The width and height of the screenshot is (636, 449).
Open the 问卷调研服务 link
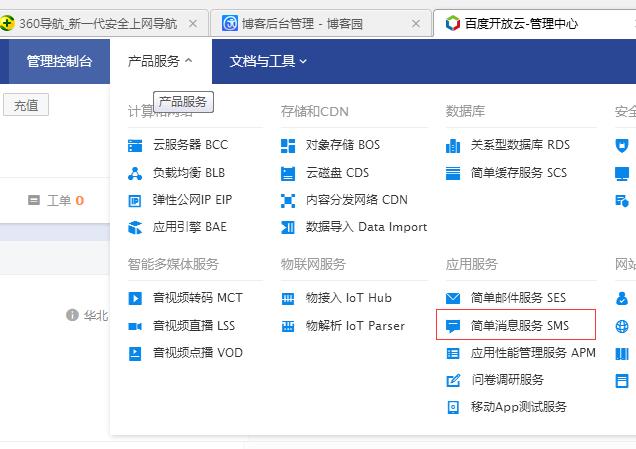coord(507,380)
